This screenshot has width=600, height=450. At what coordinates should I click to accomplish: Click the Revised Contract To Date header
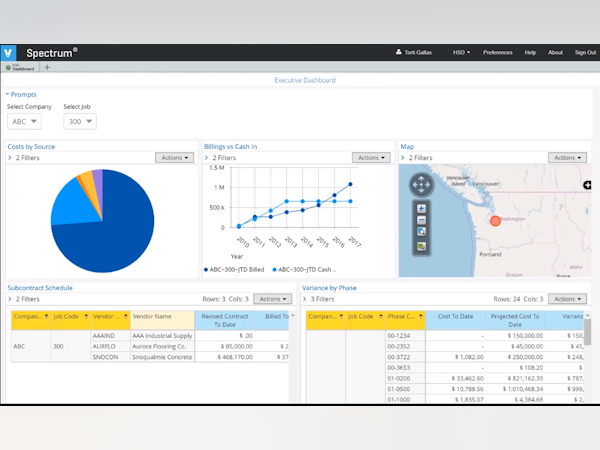tap(225, 320)
